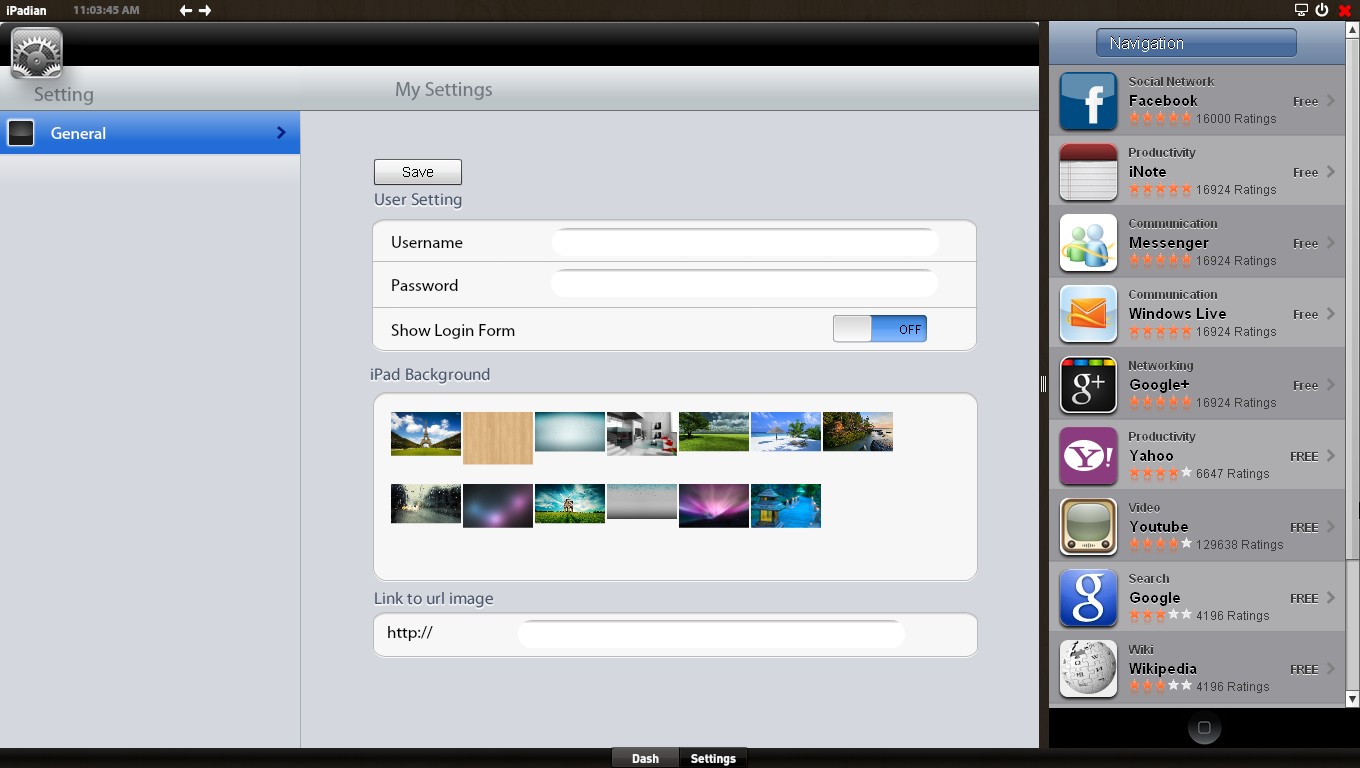The image size is (1360, 768).
Task: Open the iNote notepad icon
Action: coord(1088,172)
